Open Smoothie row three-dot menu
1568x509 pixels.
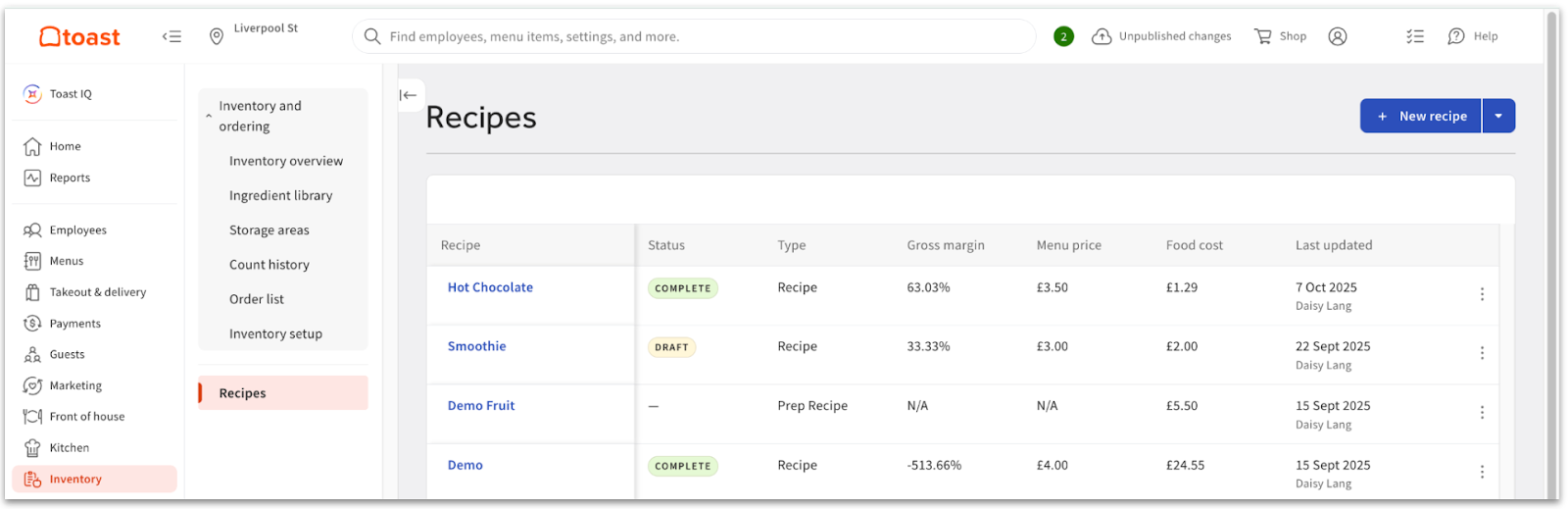click(x=1481, y=353)
